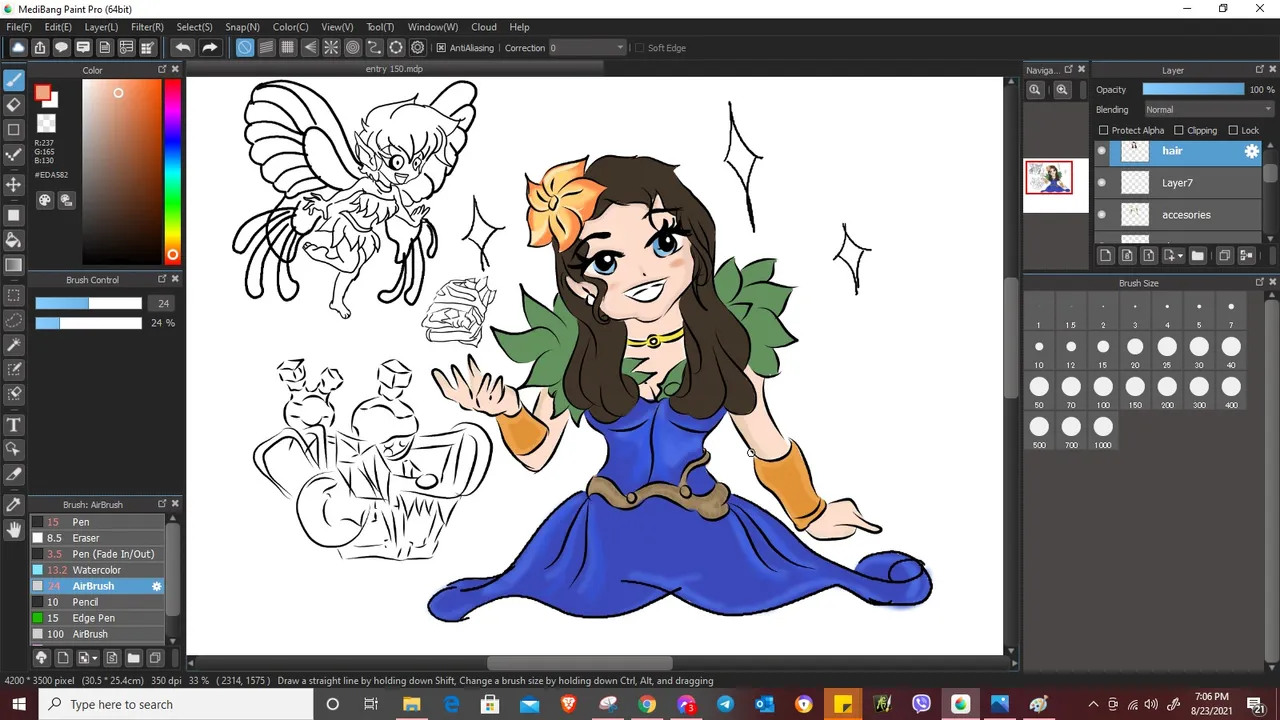This screenshot has width=1280, height=720.
Task: Select the Edge Pen brush
Action: pyautogui.click(x=97, y=618)
